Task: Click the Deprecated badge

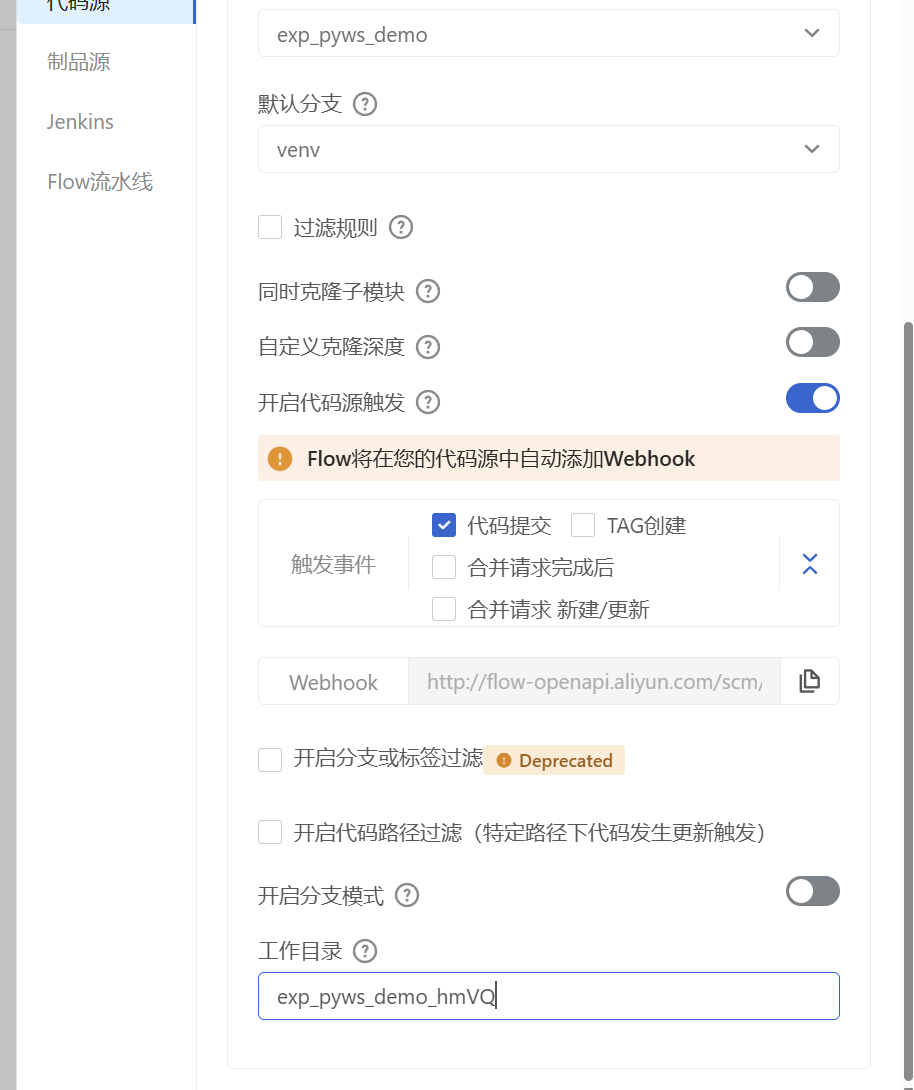Action: [554, 760]
